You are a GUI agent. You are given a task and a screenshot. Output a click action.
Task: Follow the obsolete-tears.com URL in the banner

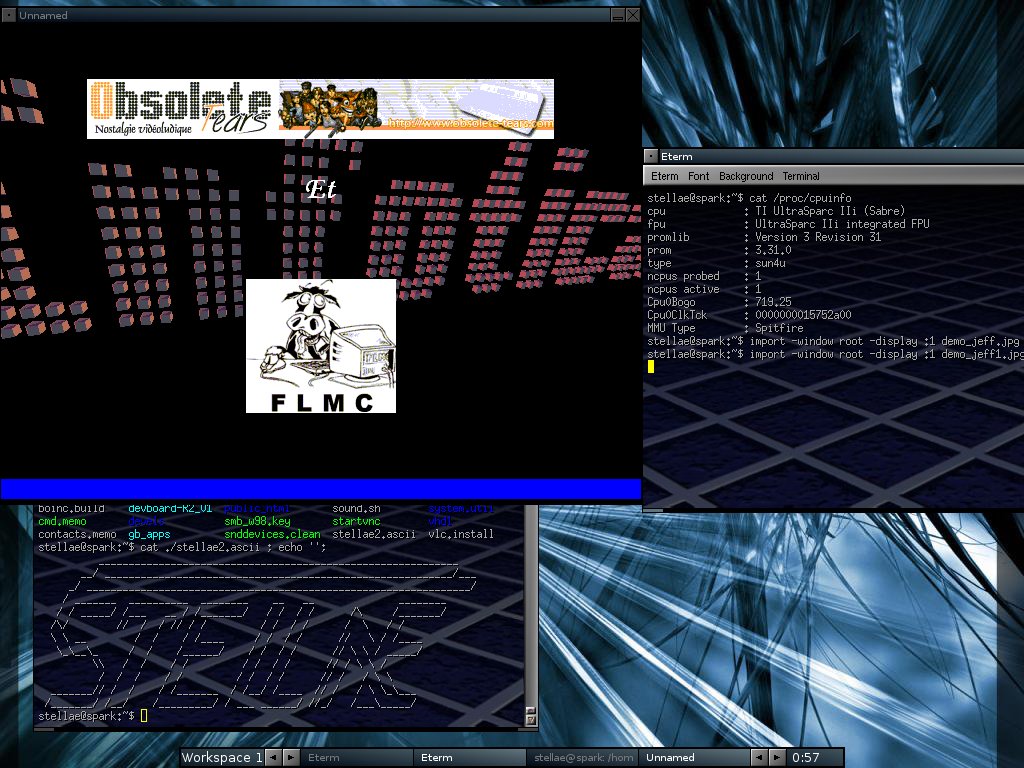(470, 123)
